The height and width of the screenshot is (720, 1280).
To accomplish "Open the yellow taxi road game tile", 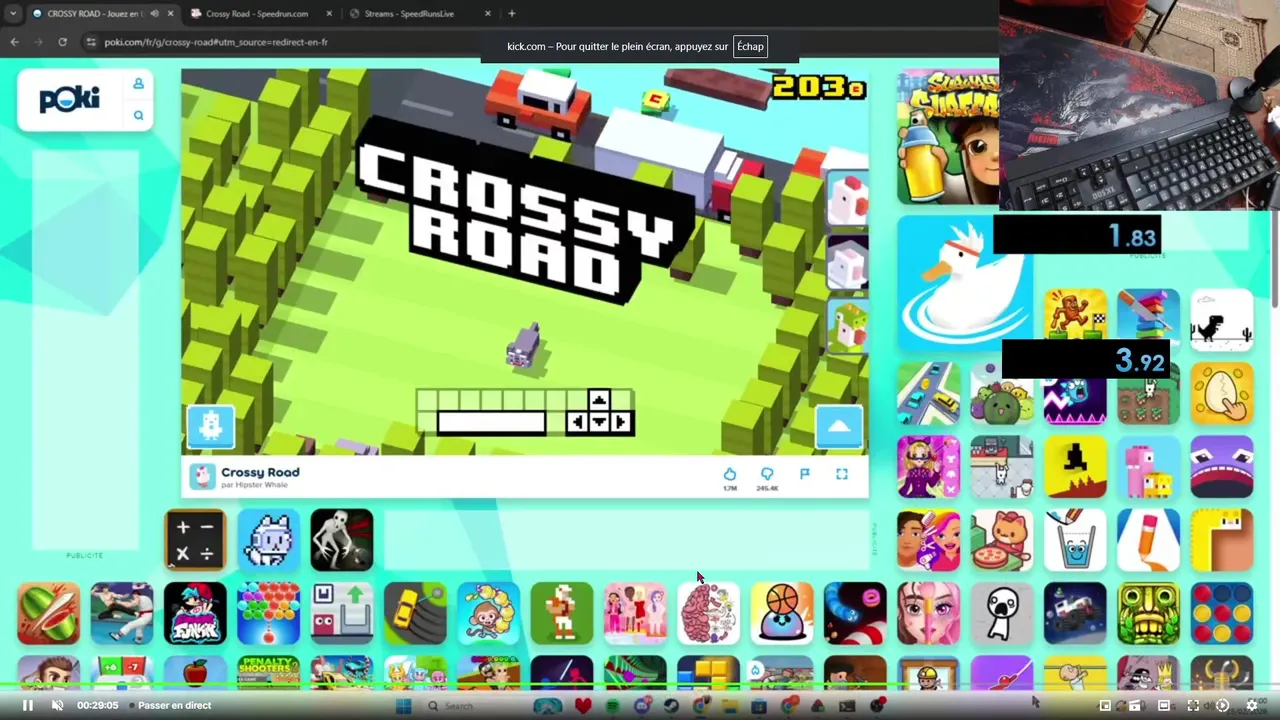I will pyautogui.click(x=415, y=613).
